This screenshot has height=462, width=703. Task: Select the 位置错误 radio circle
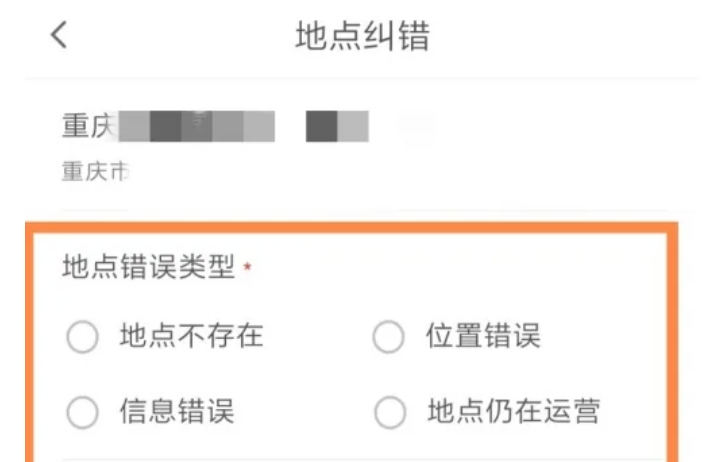coord(388,338)
